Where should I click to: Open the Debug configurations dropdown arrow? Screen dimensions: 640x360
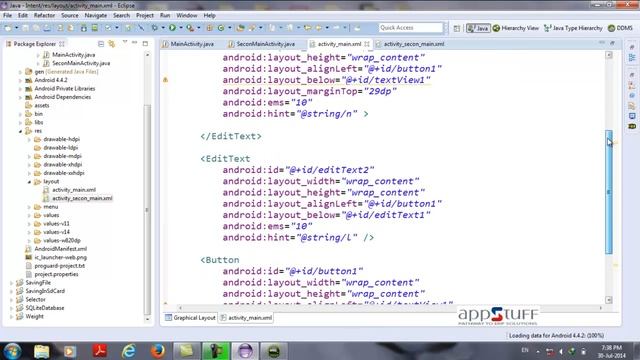click(162, 28)
